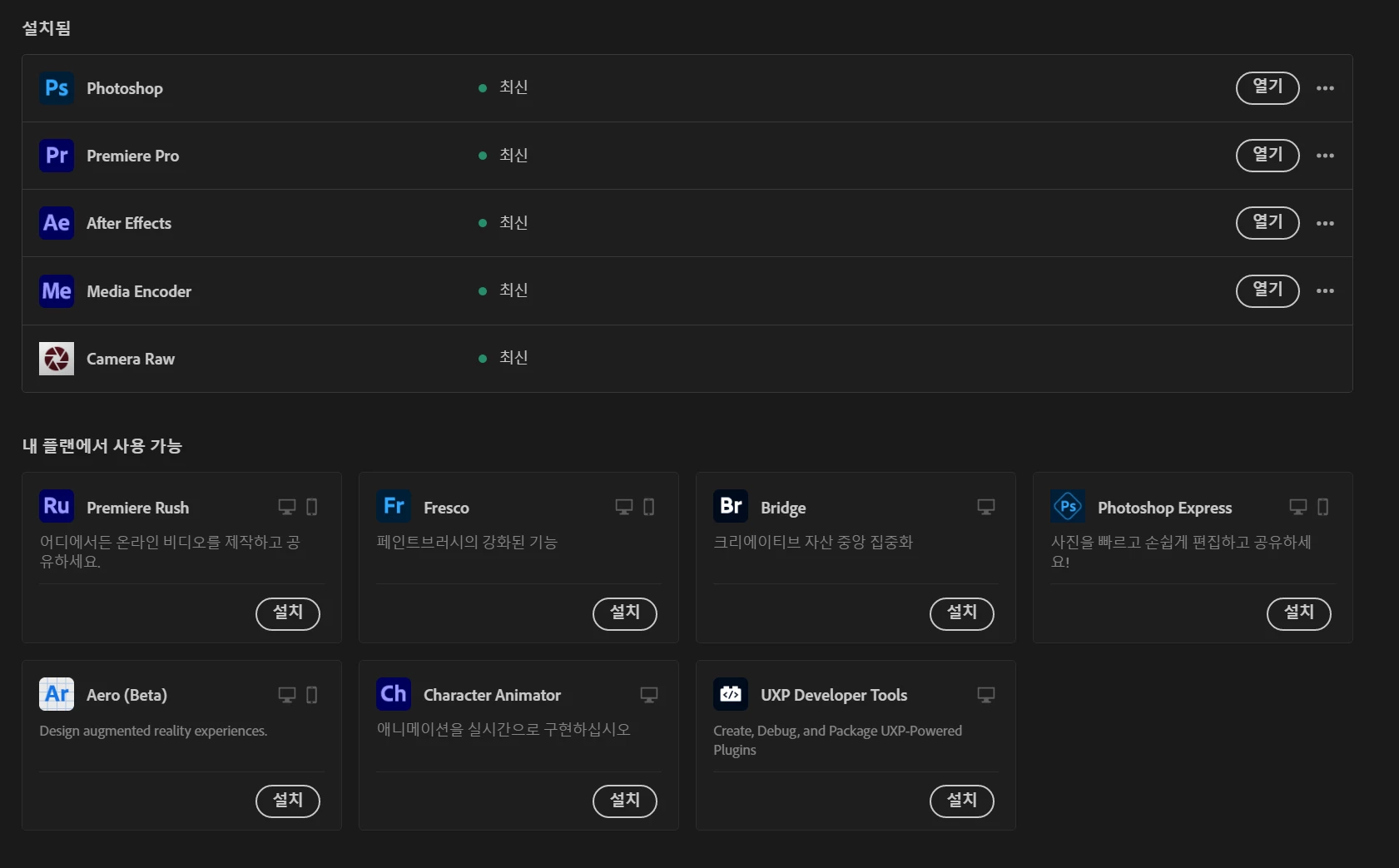Click desktop icon on Character Animator card
This screenshot has width=1399, height=868.
(x=649, y=695)
